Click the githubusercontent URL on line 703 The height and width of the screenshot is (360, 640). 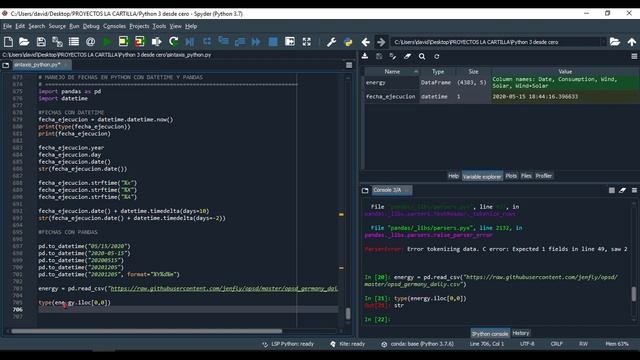pos(224,289)
